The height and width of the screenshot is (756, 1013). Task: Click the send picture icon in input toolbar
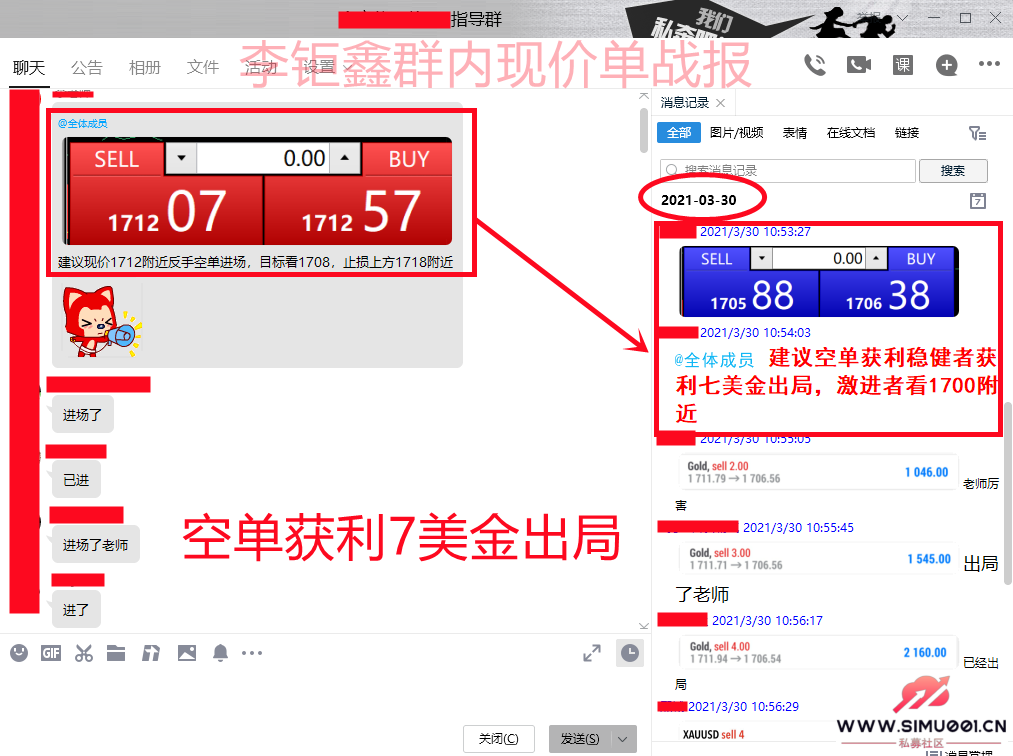click(x=187, y=653)
